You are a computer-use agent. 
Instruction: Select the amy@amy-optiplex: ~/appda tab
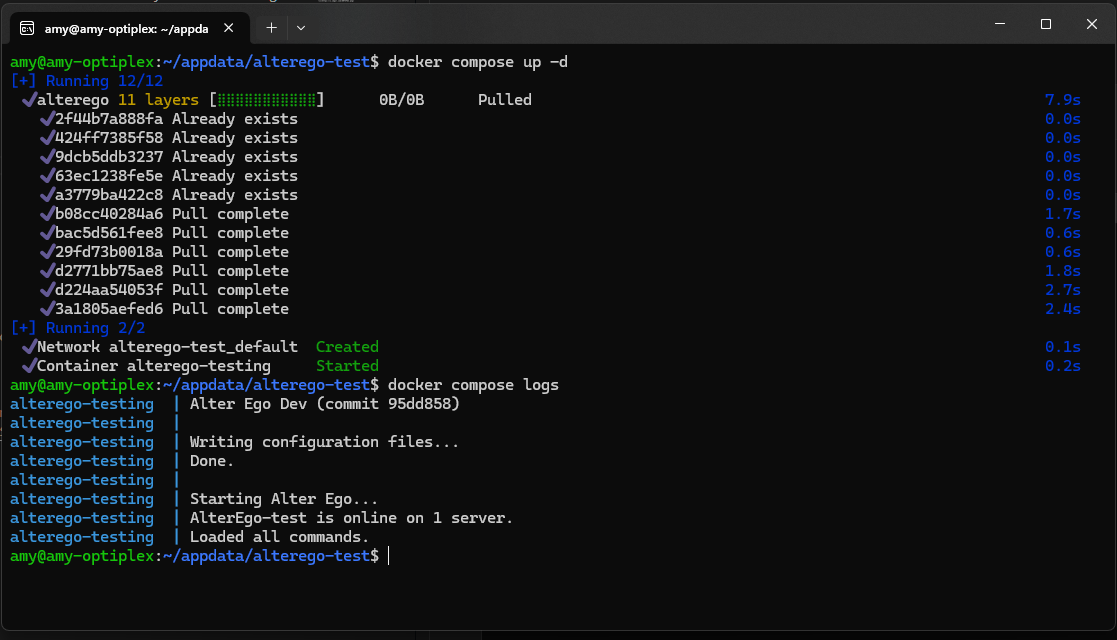(x=125, y=27)
